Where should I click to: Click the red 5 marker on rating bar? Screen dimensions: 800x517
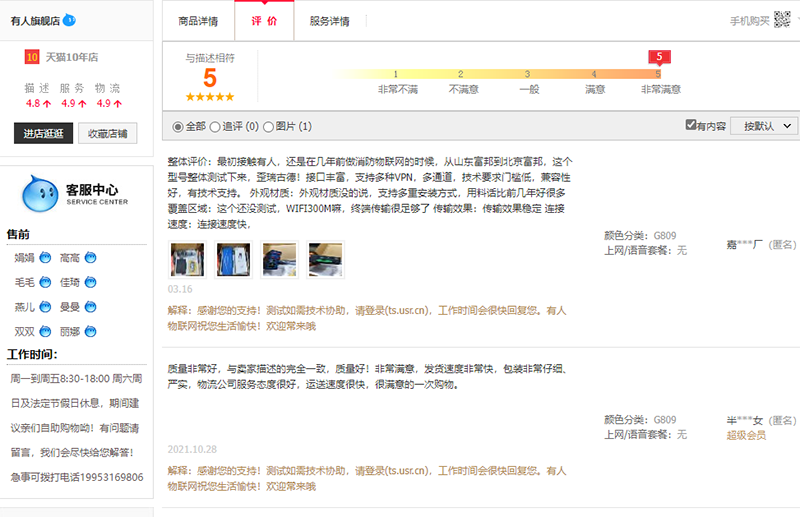click(658, 57)
